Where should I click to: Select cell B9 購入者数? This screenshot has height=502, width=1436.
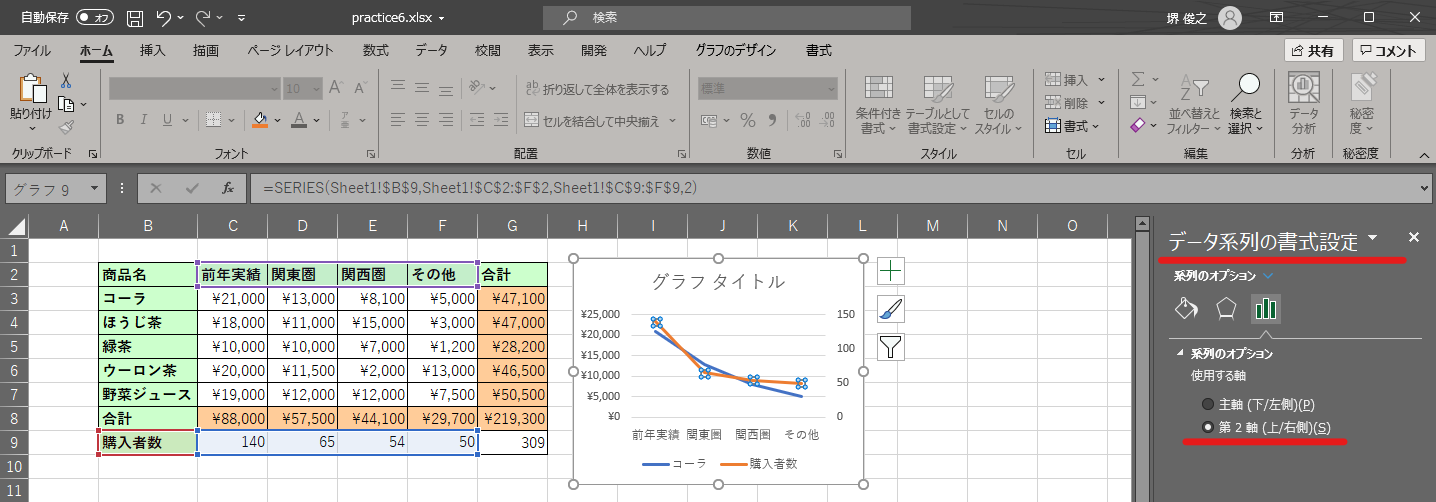[x=148, y=442]
